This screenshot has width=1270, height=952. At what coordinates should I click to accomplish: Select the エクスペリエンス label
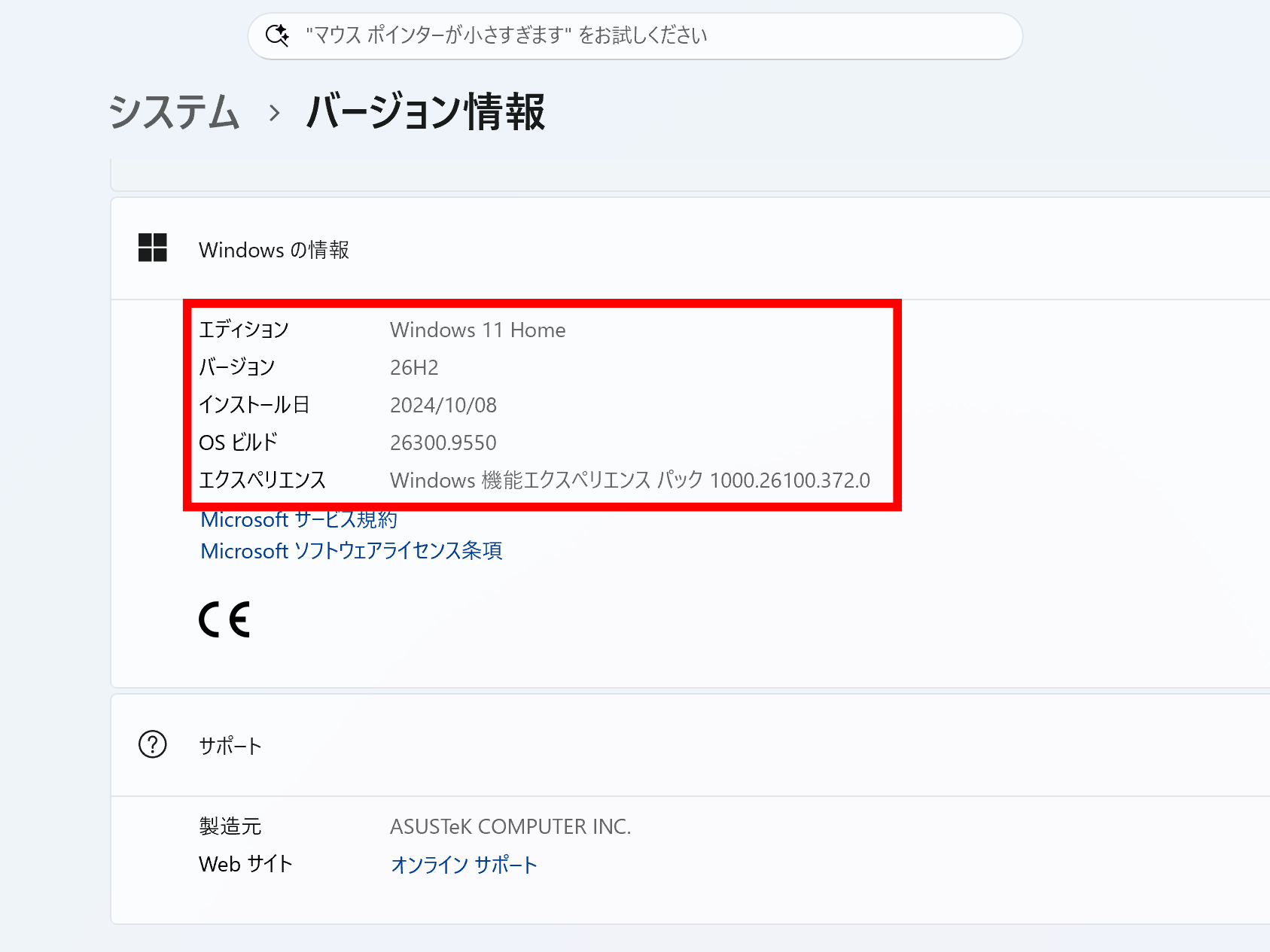coord(263,480)
